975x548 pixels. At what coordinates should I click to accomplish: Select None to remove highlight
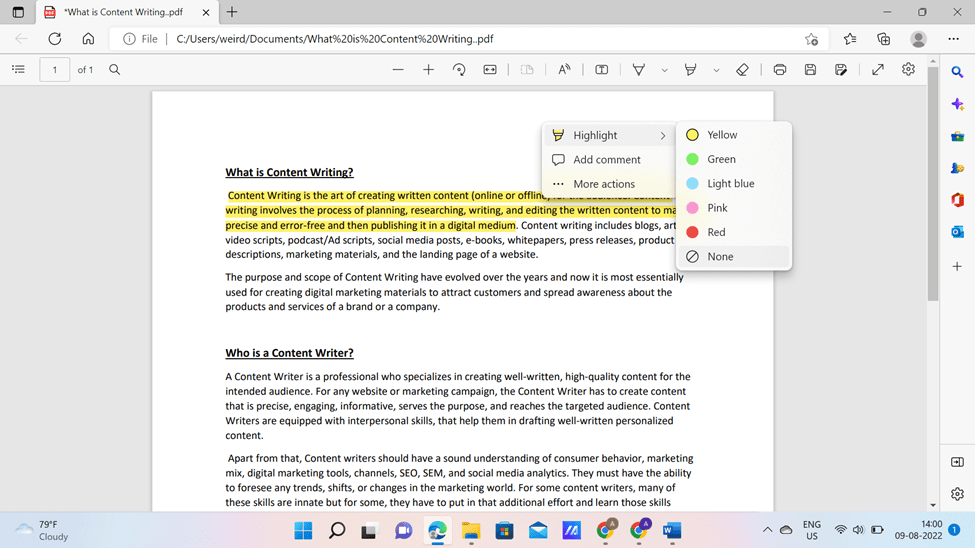click(734, 256)
